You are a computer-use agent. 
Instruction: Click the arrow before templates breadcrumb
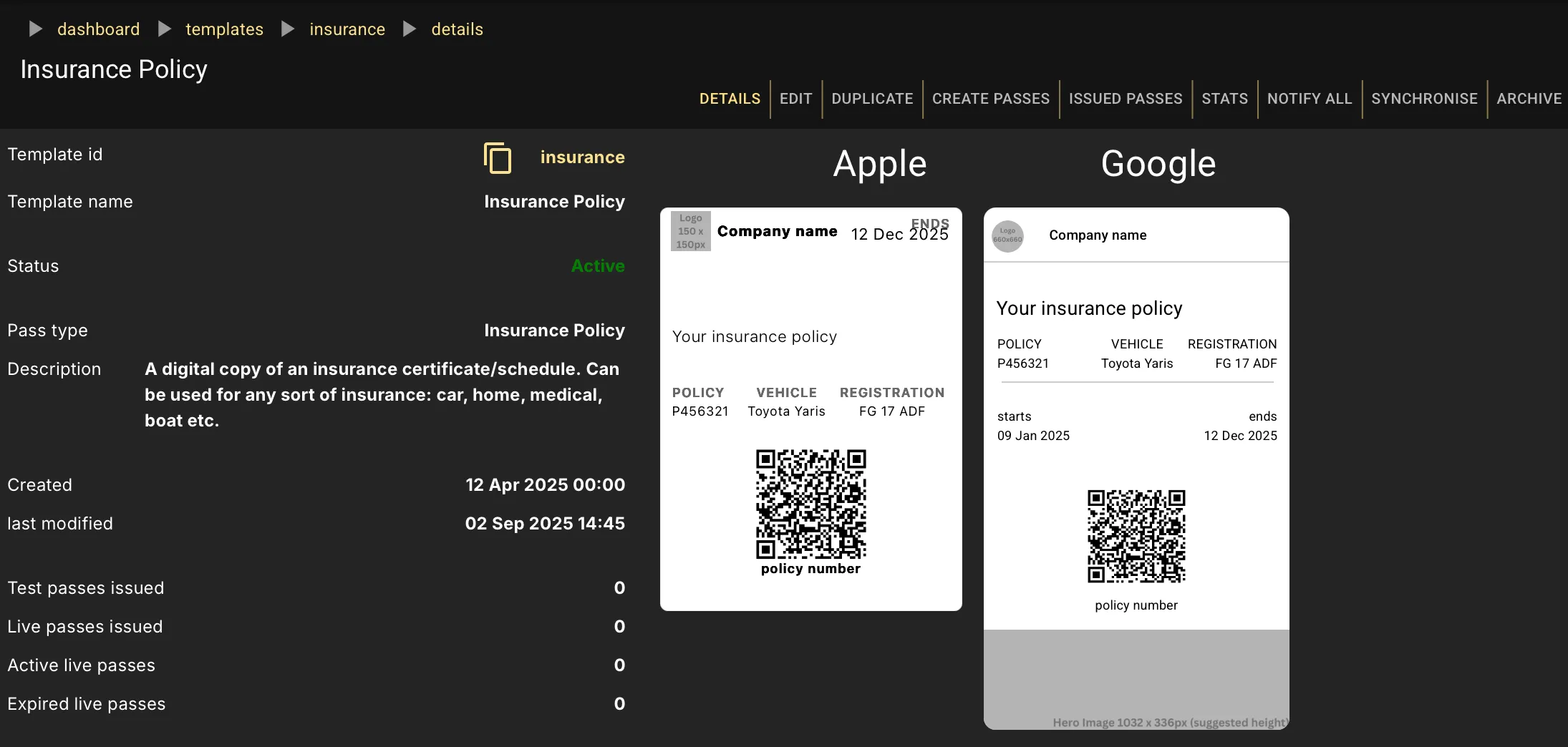point(165,29)
